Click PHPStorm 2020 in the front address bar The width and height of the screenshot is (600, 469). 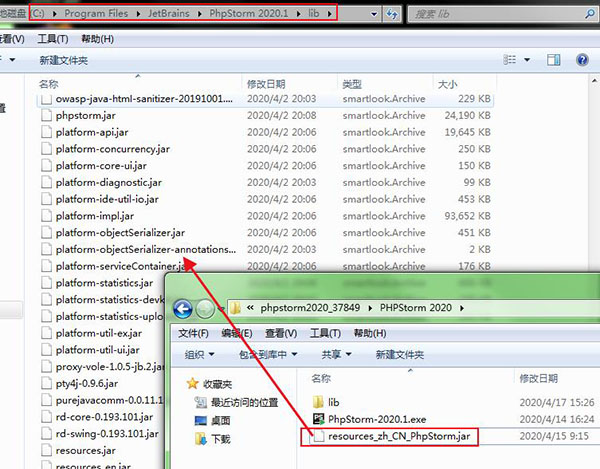coord(416,308)
